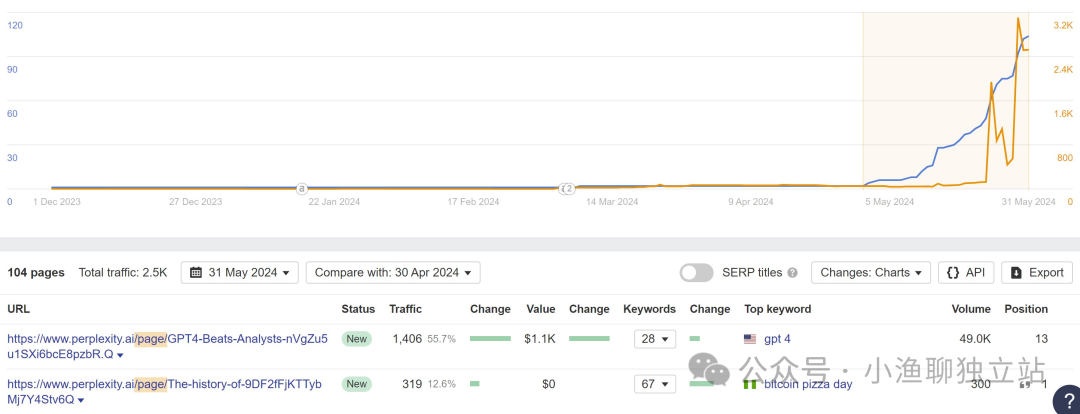Sort by the Status column header
This screenshot has width=1080, height=414.
click(358, 309)
